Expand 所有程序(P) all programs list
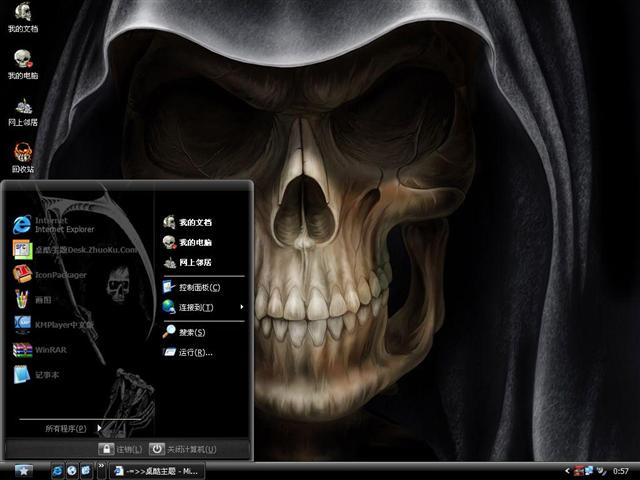 tap(70, 429)
